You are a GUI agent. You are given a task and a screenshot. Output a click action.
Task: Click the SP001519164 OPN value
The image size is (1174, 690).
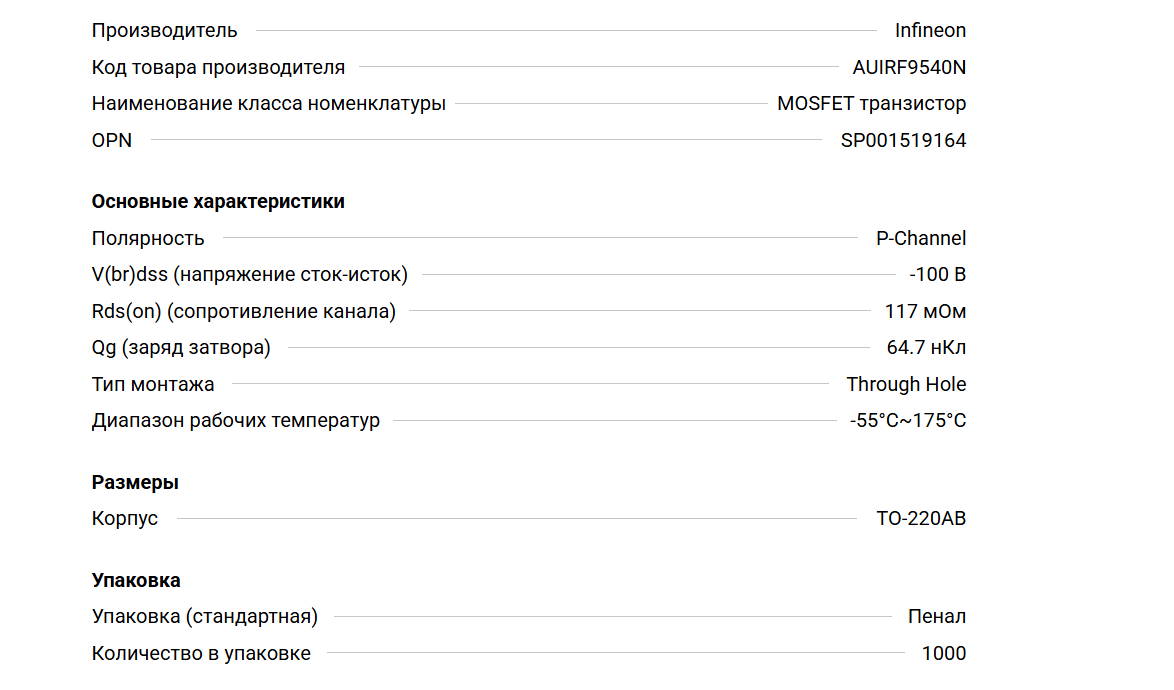(903, 140)
